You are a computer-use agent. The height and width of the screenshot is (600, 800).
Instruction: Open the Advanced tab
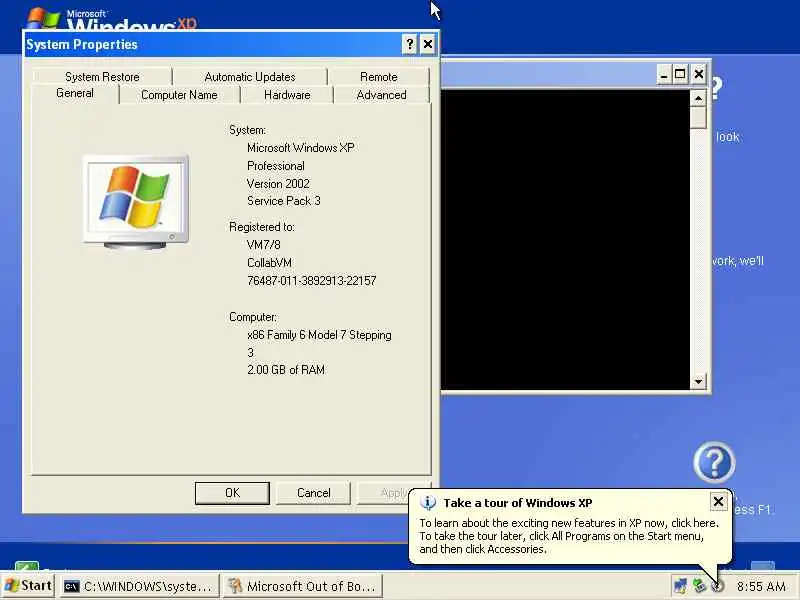tap(381, 95)
